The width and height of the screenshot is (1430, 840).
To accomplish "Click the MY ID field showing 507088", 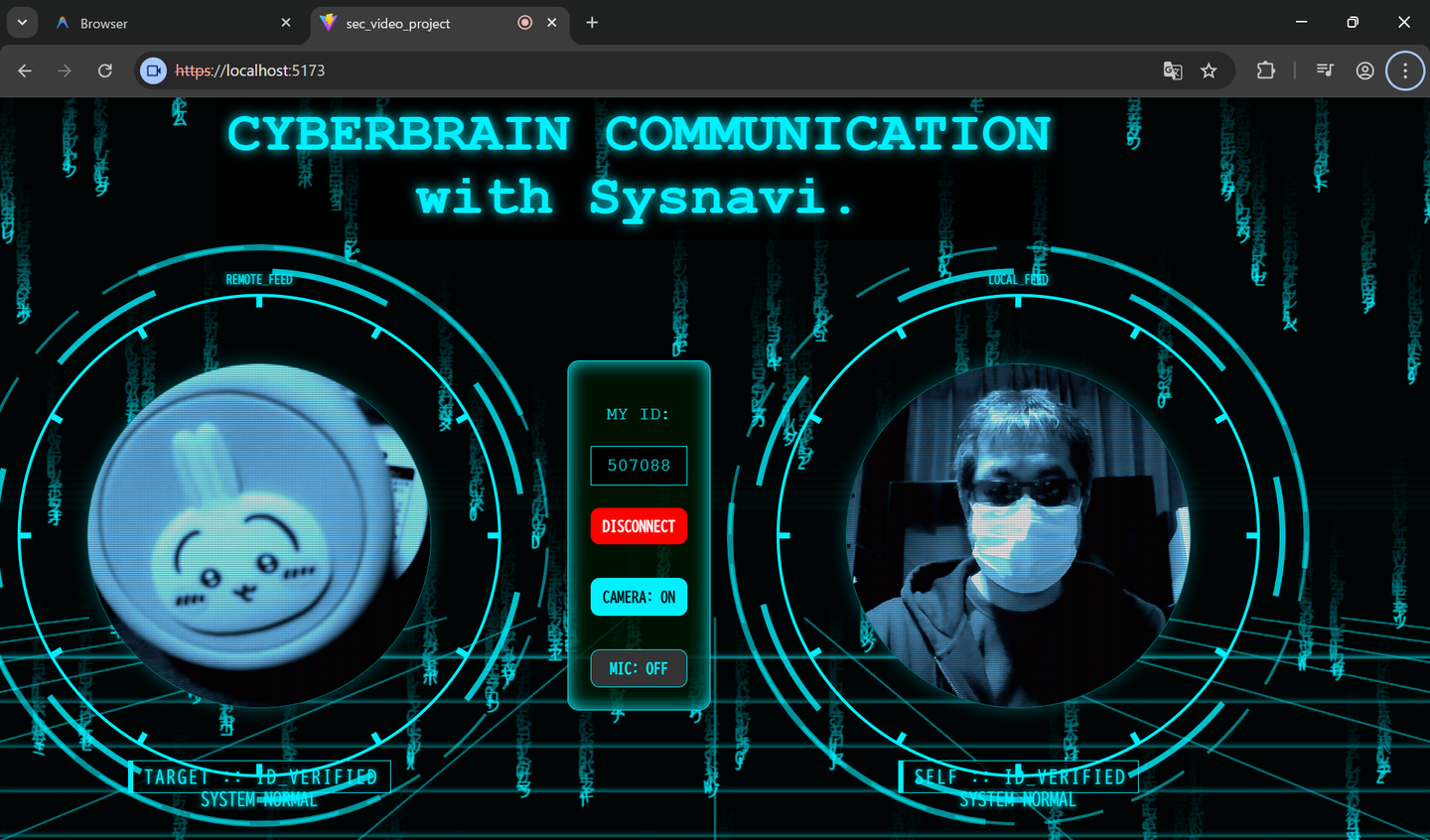I will click(x=639, y=465).
